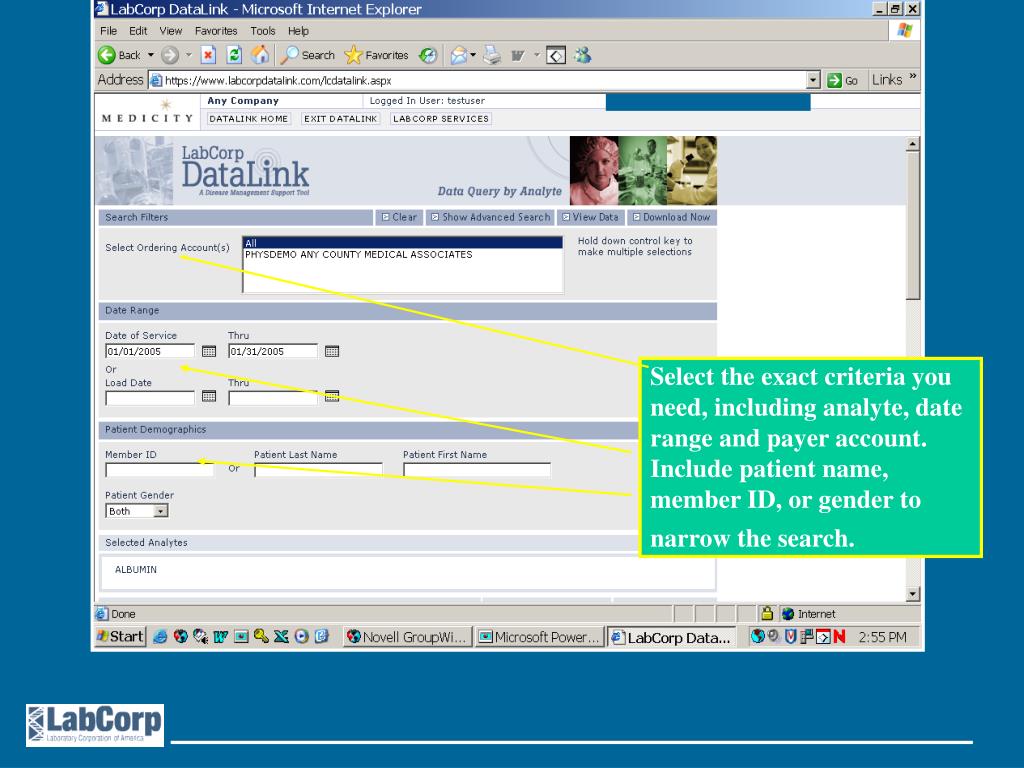The width and height of the screenshot is (1024, 768).
Task: Click Show Advanced Search
Action: [x=490, y=217]
